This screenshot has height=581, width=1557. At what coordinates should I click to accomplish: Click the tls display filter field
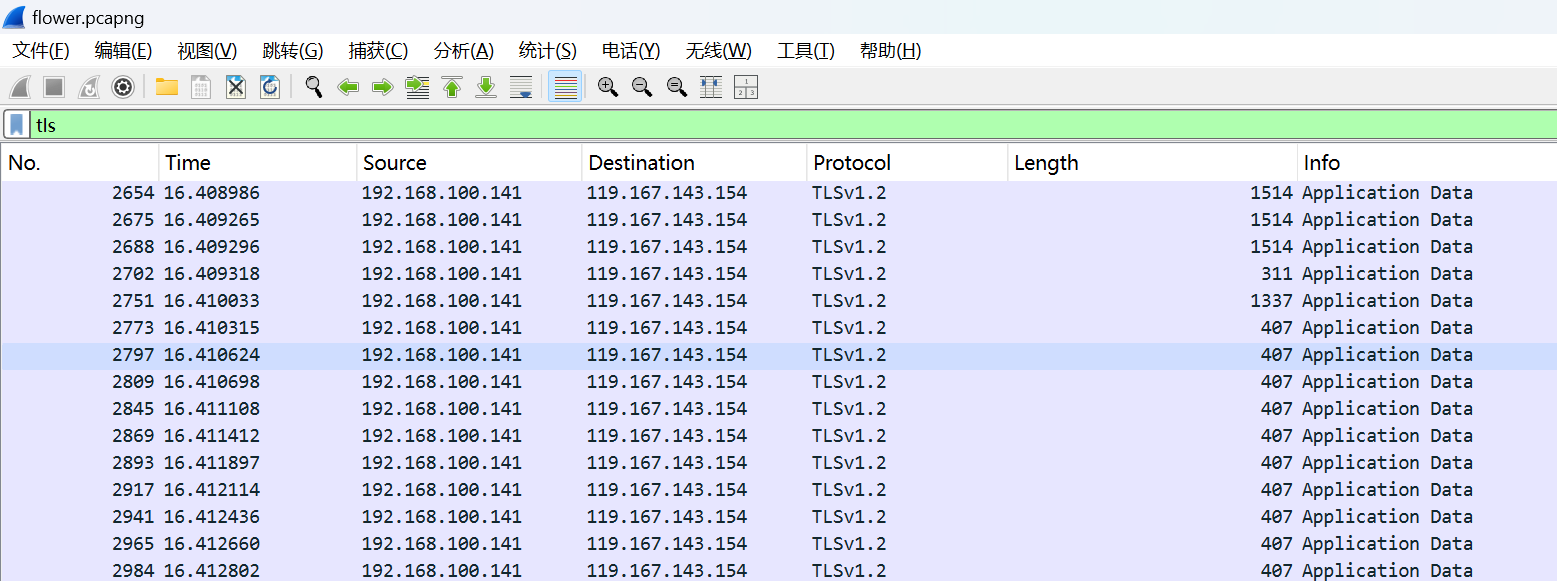(x=700, y=125)
